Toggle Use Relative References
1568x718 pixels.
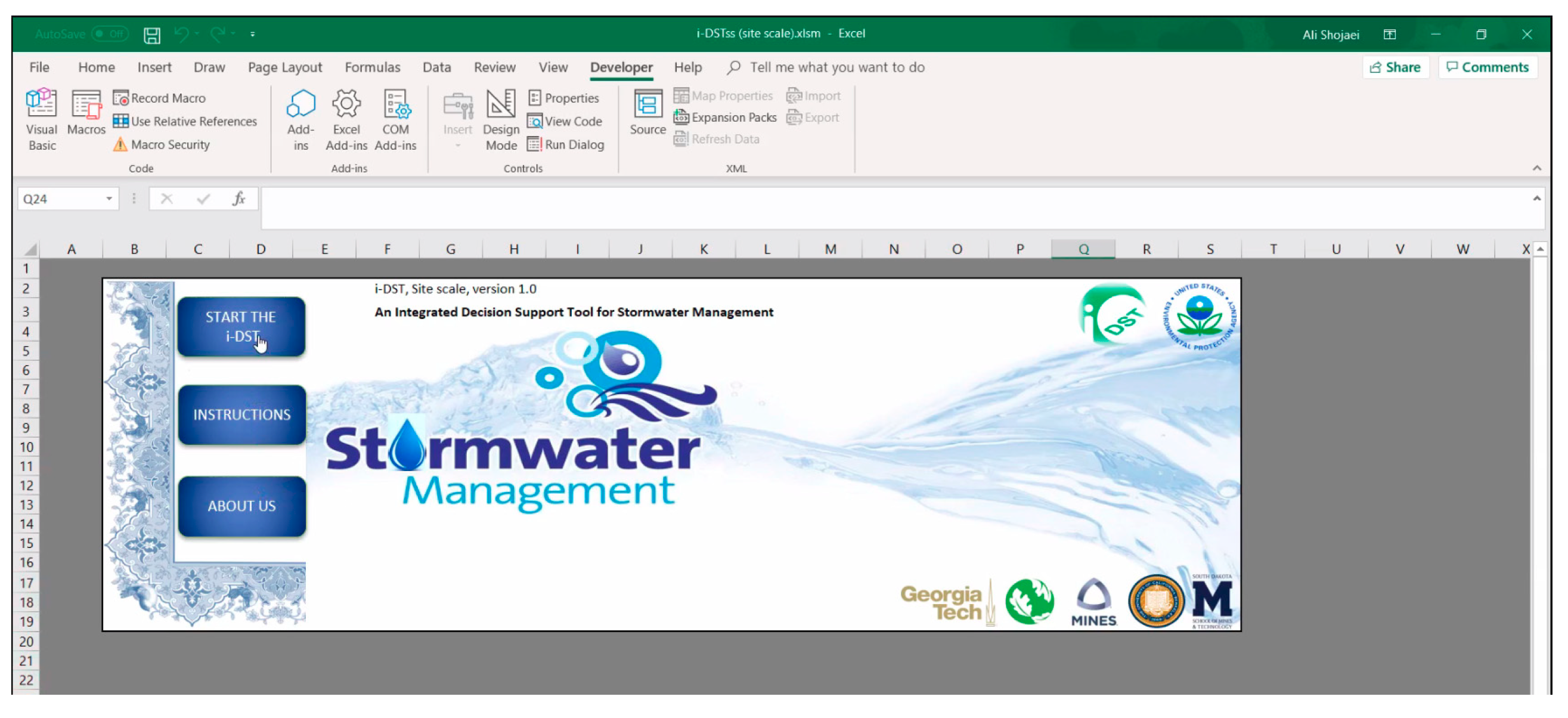pyautogui.click(x=185, y=121)
